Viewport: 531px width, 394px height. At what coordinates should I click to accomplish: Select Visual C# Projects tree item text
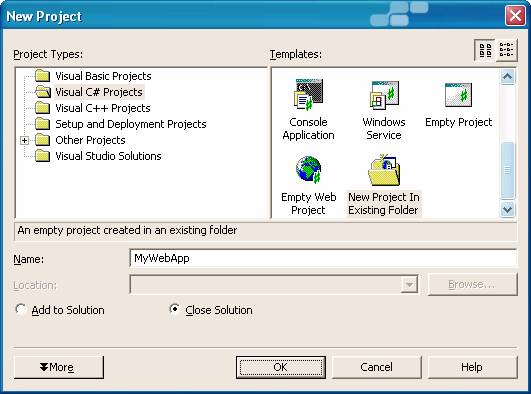[x=99, y=92]
